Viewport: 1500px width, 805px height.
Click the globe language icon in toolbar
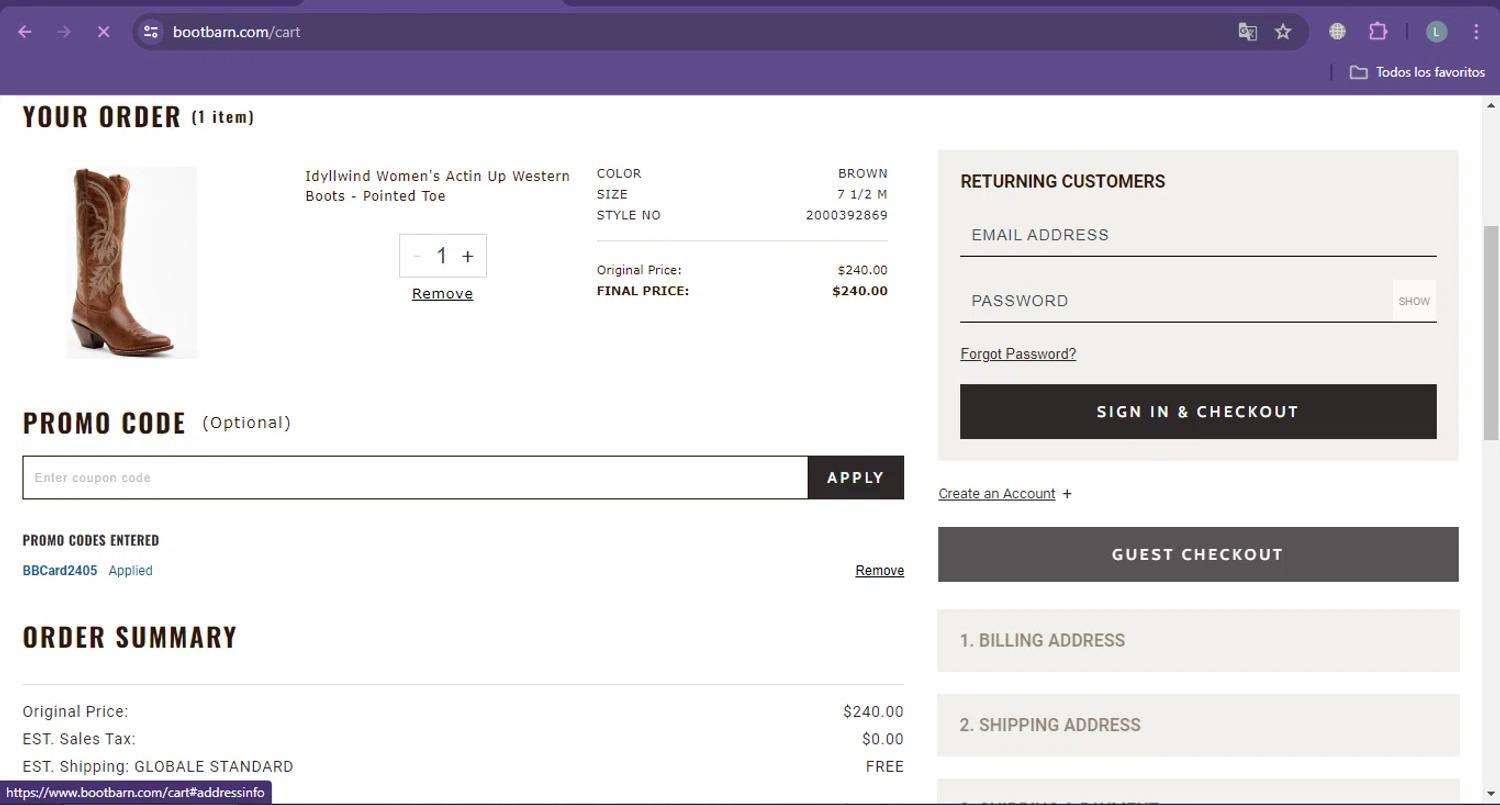click(x=1336, y=31)
